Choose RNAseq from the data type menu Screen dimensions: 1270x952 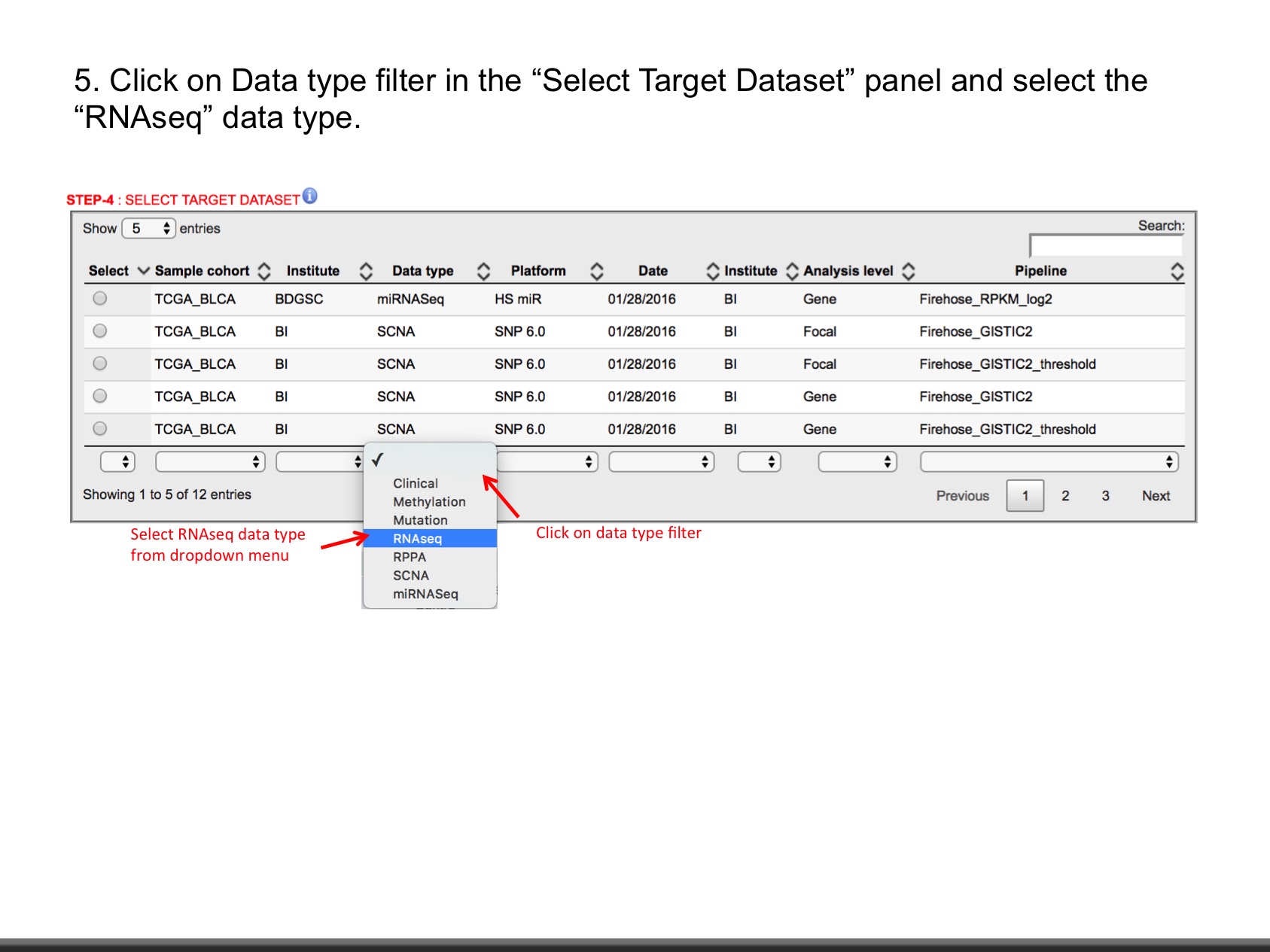point(418,539)
